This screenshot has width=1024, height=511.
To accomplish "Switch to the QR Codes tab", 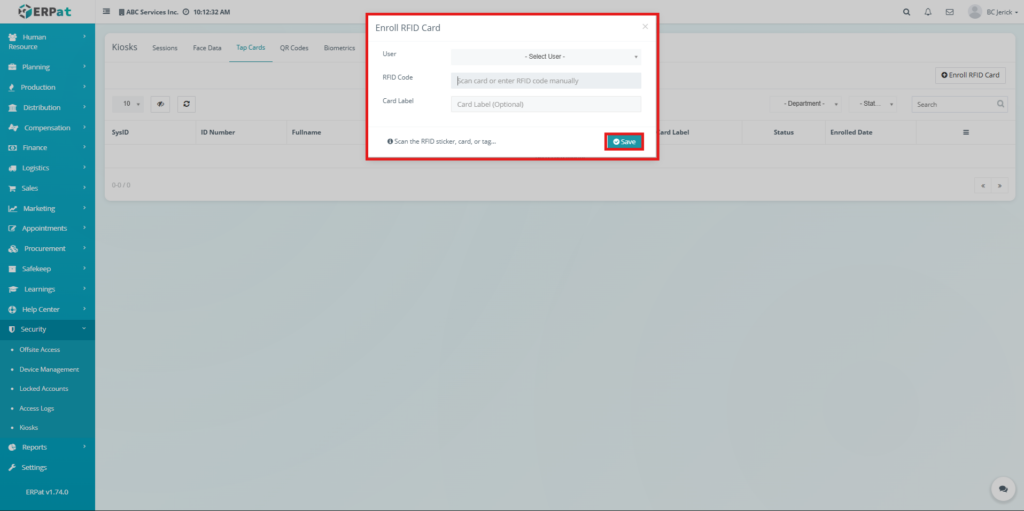I will (294, 48).
